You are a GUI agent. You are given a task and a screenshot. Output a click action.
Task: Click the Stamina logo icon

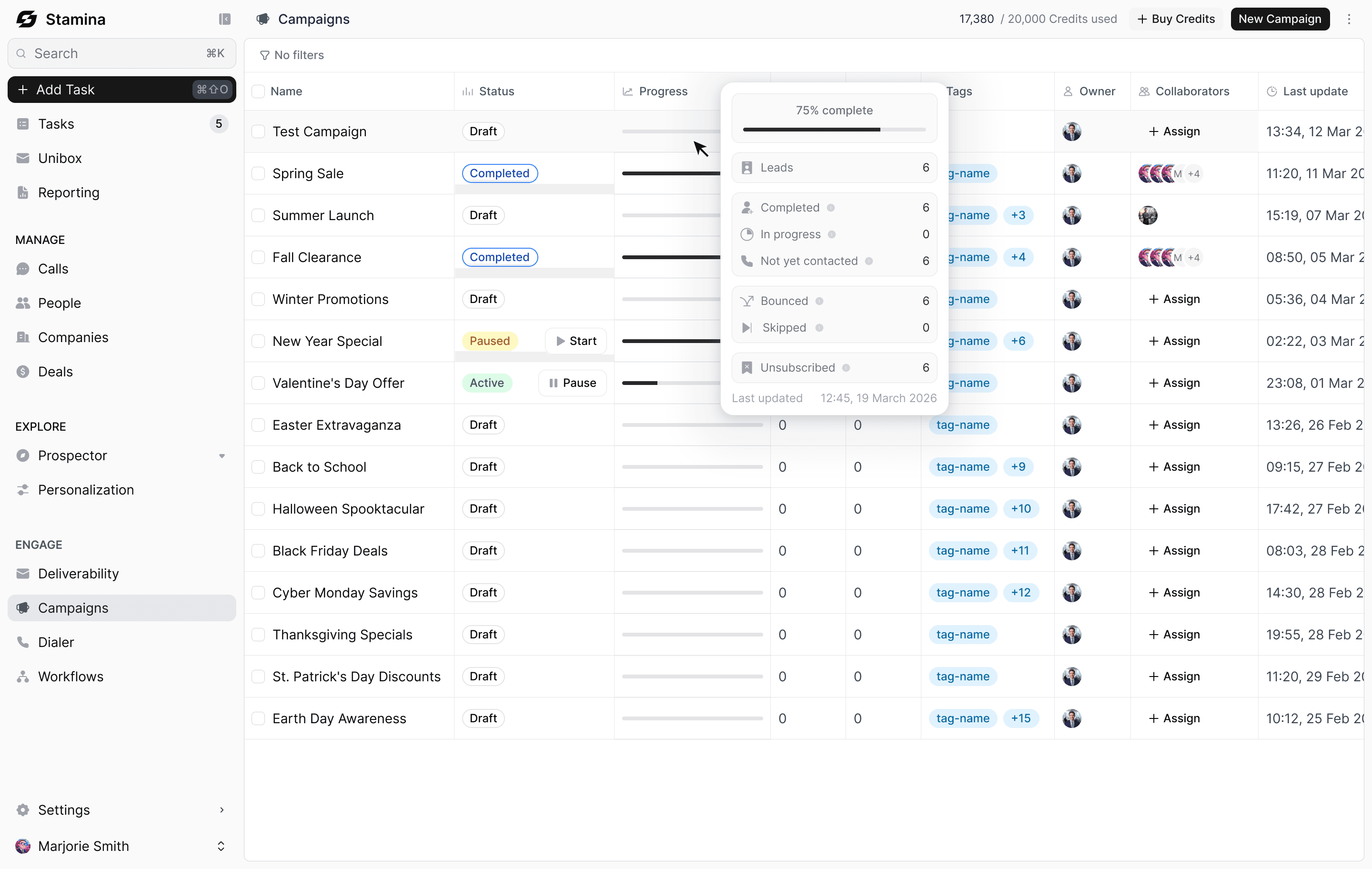pyautogui.click(x=27, y=20)
